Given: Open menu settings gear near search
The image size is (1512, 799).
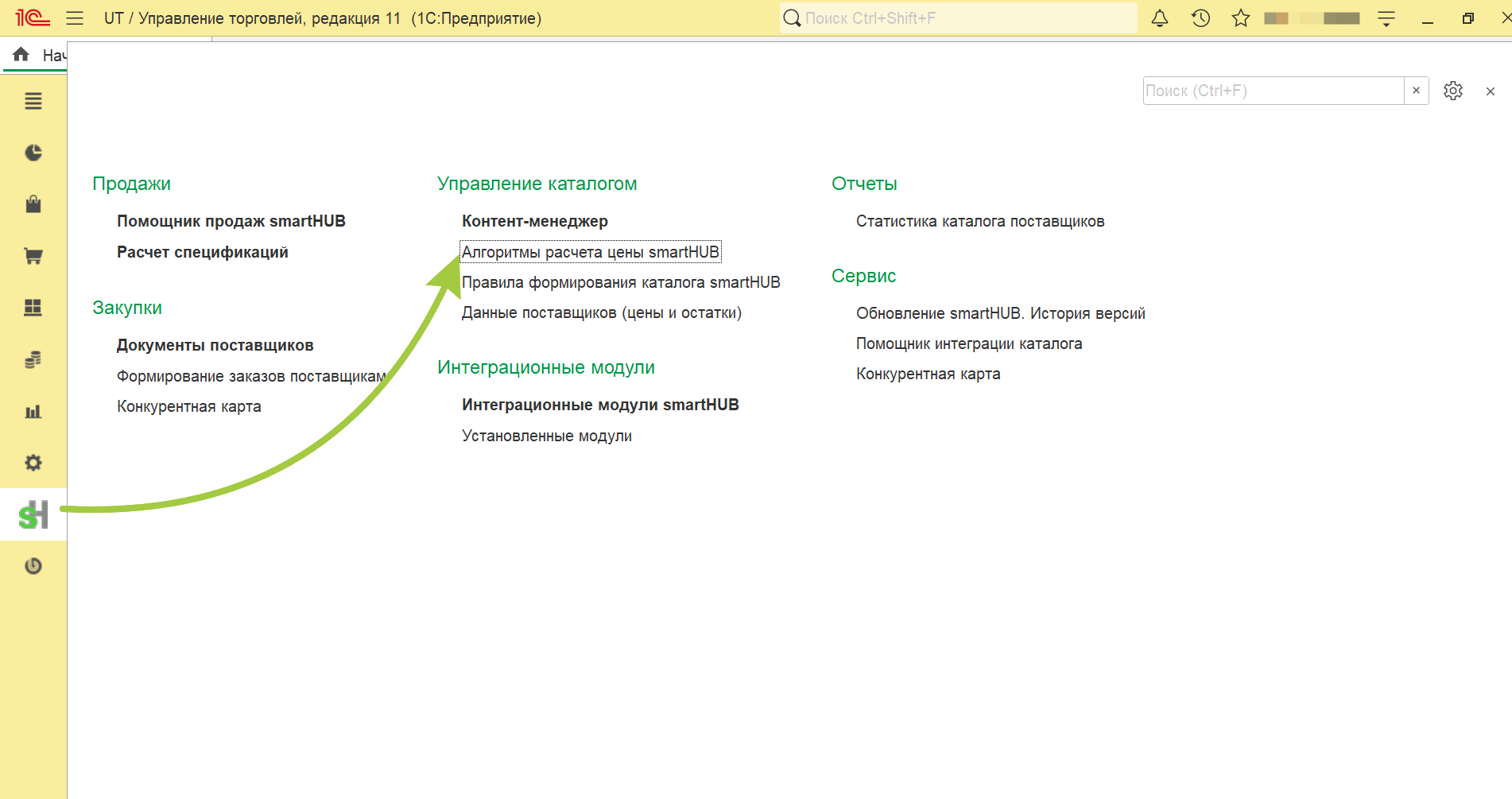Looking at the screenshot, I should [1453, 91].
